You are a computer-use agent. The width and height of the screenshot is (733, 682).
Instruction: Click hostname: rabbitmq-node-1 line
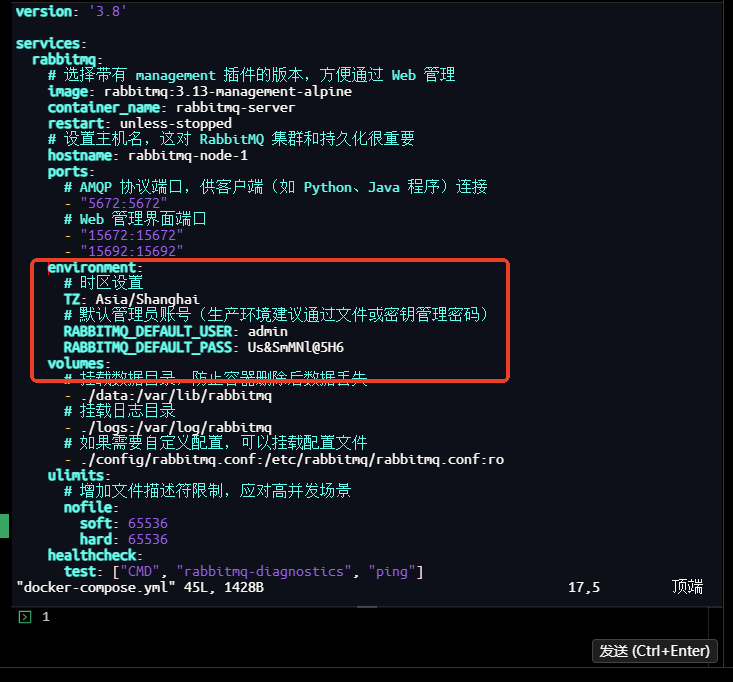click(147, 155)
